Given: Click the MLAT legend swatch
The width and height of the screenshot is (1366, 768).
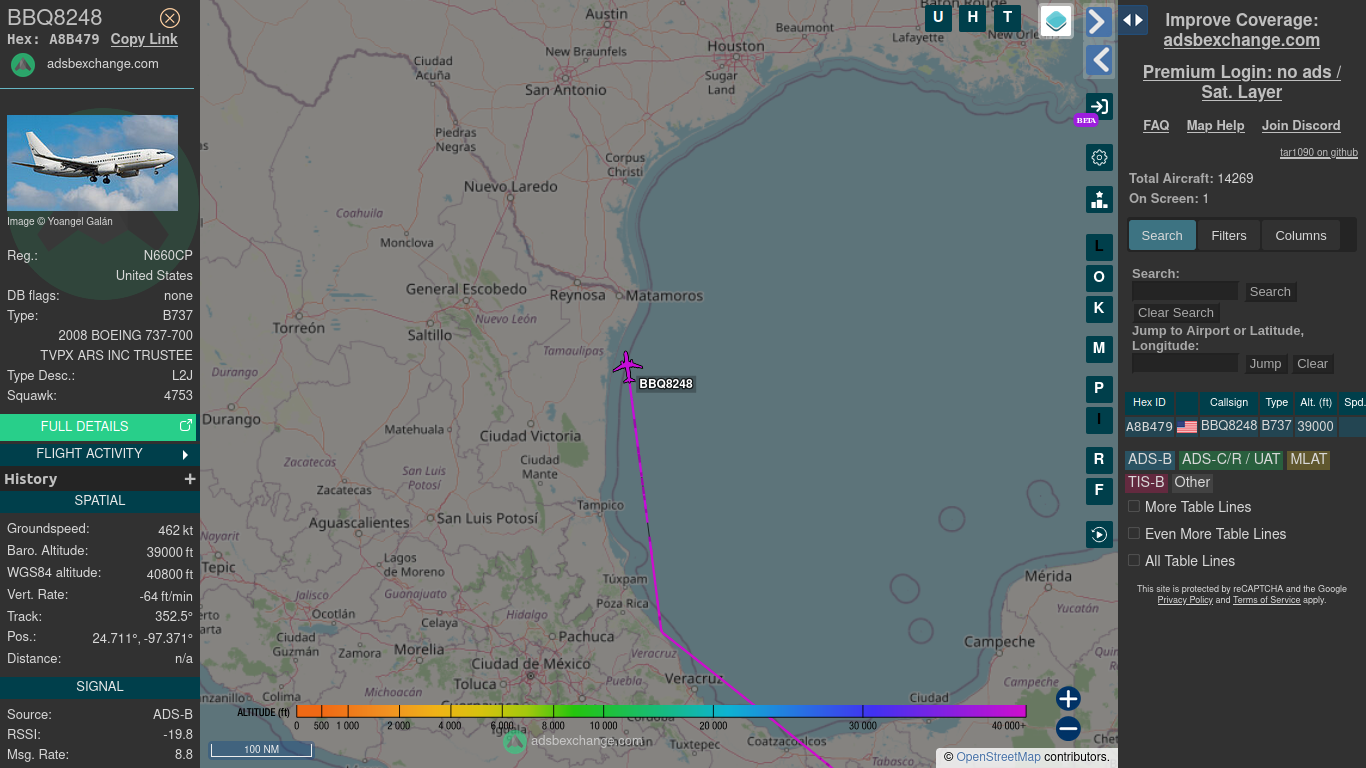Looking at the screenshot, I should [1308, 460].
